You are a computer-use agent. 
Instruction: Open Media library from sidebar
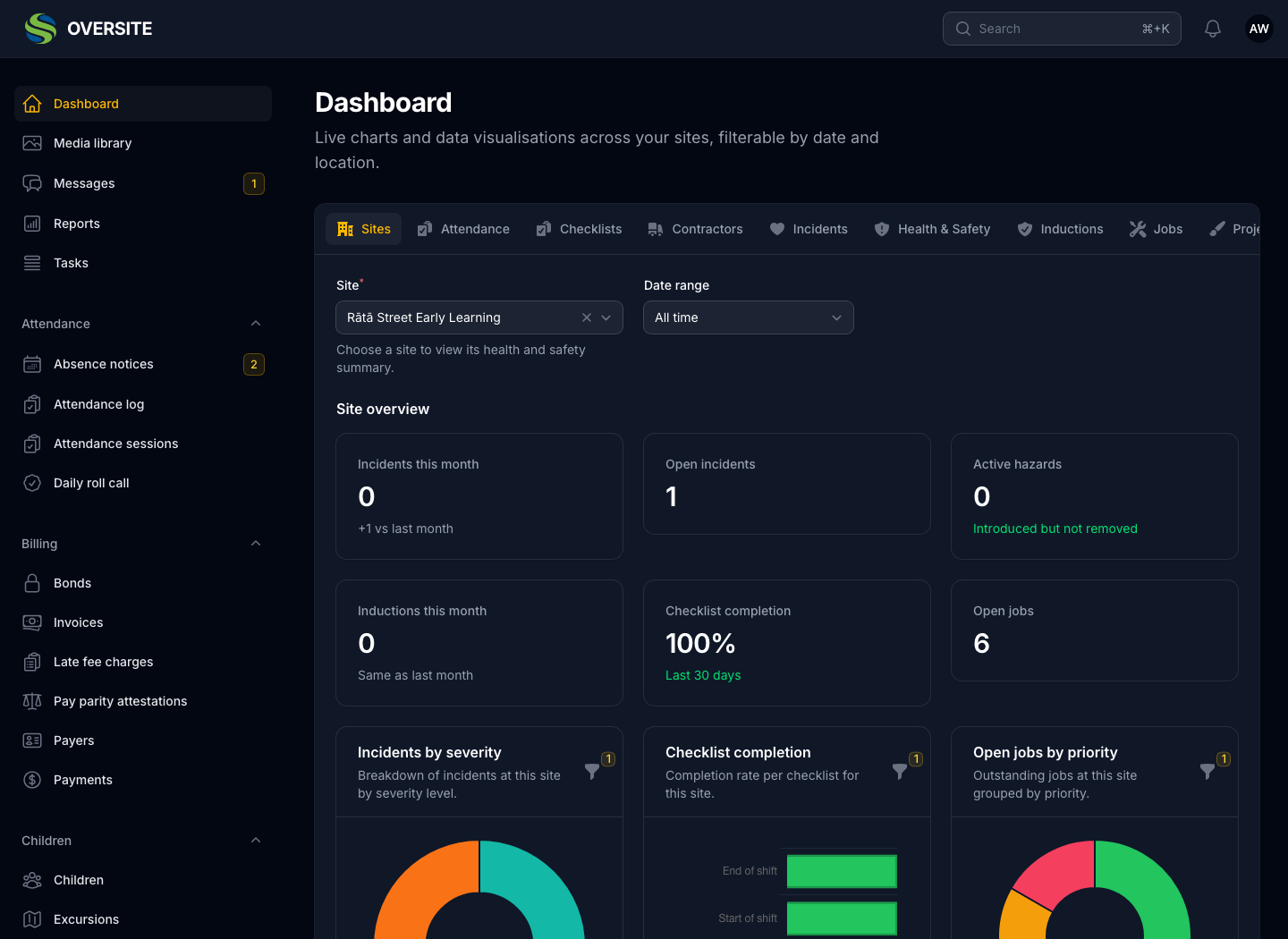click(x=143, y=143)
